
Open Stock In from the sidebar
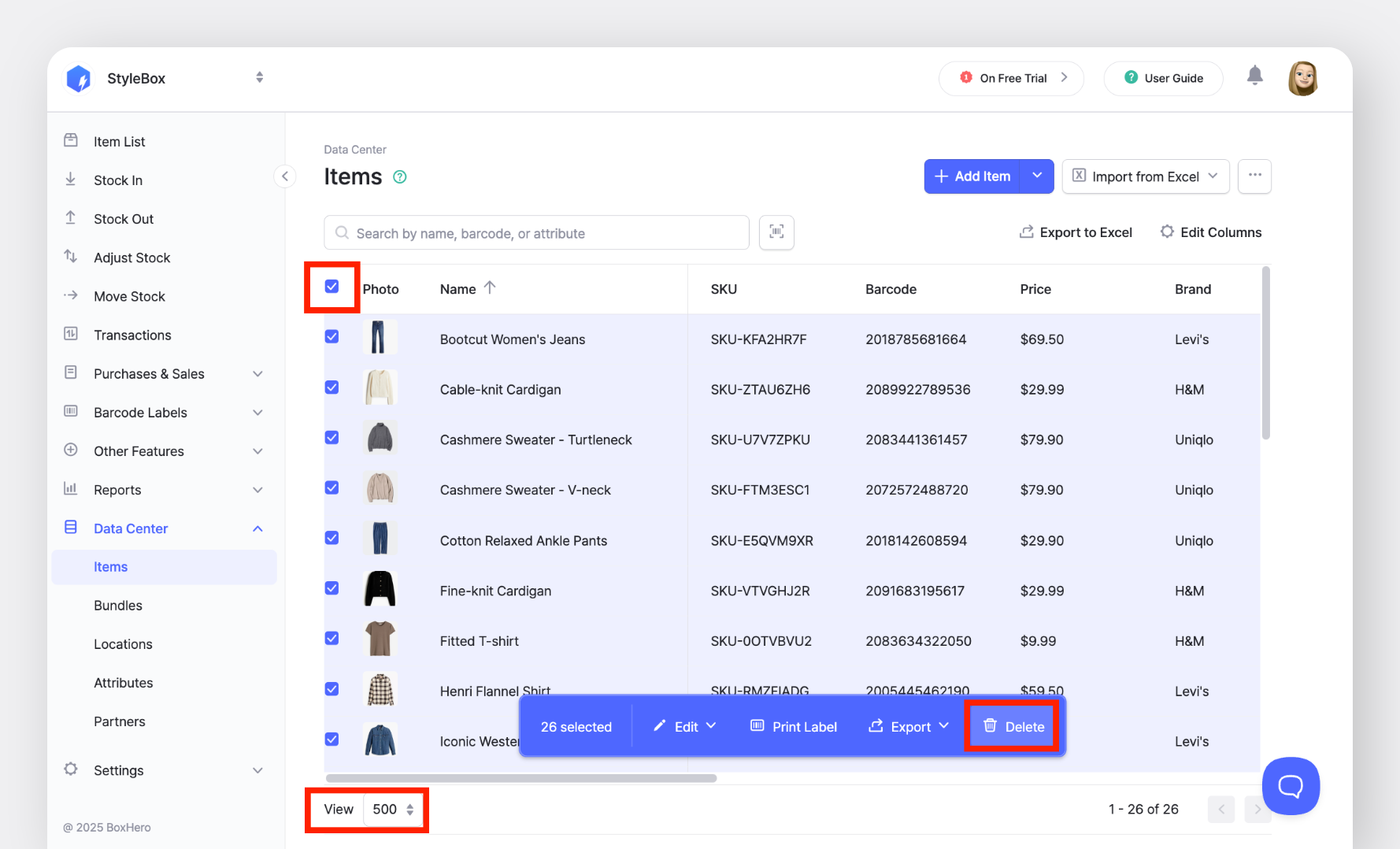tap(118, 180)
